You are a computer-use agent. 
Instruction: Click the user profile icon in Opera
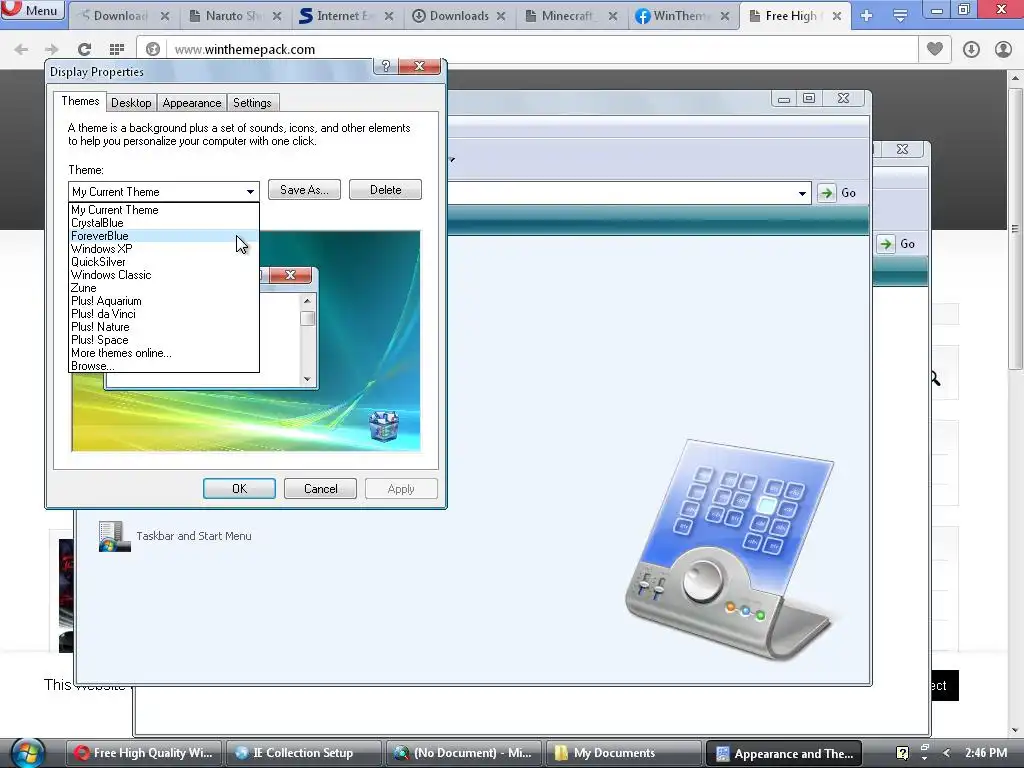1003,49
